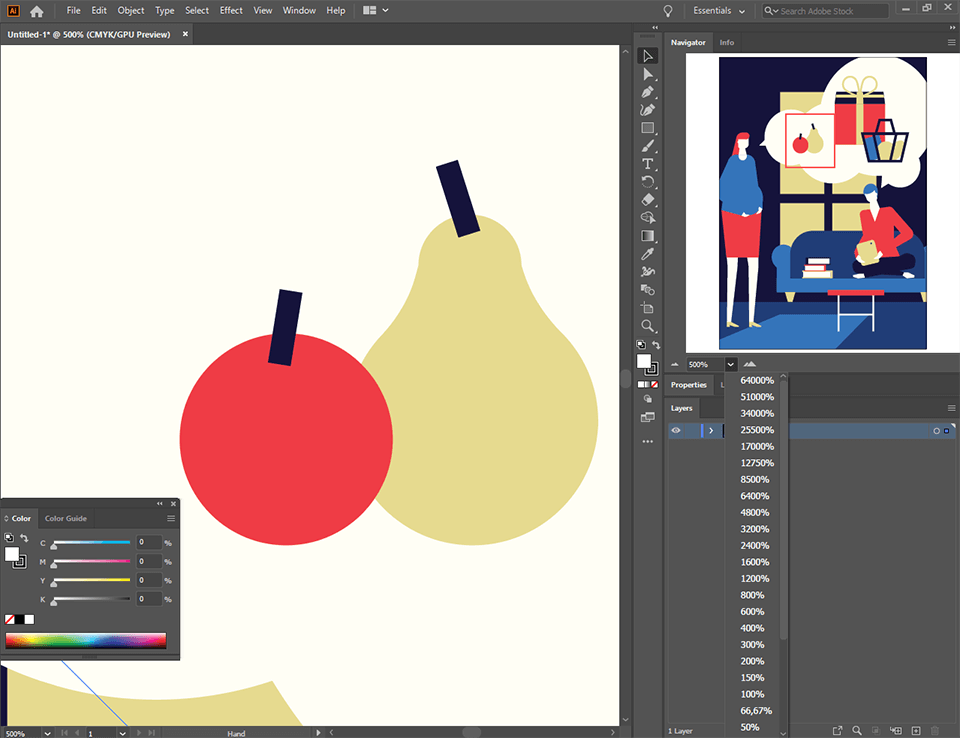Click the black swatch in the Color panel

21,619
